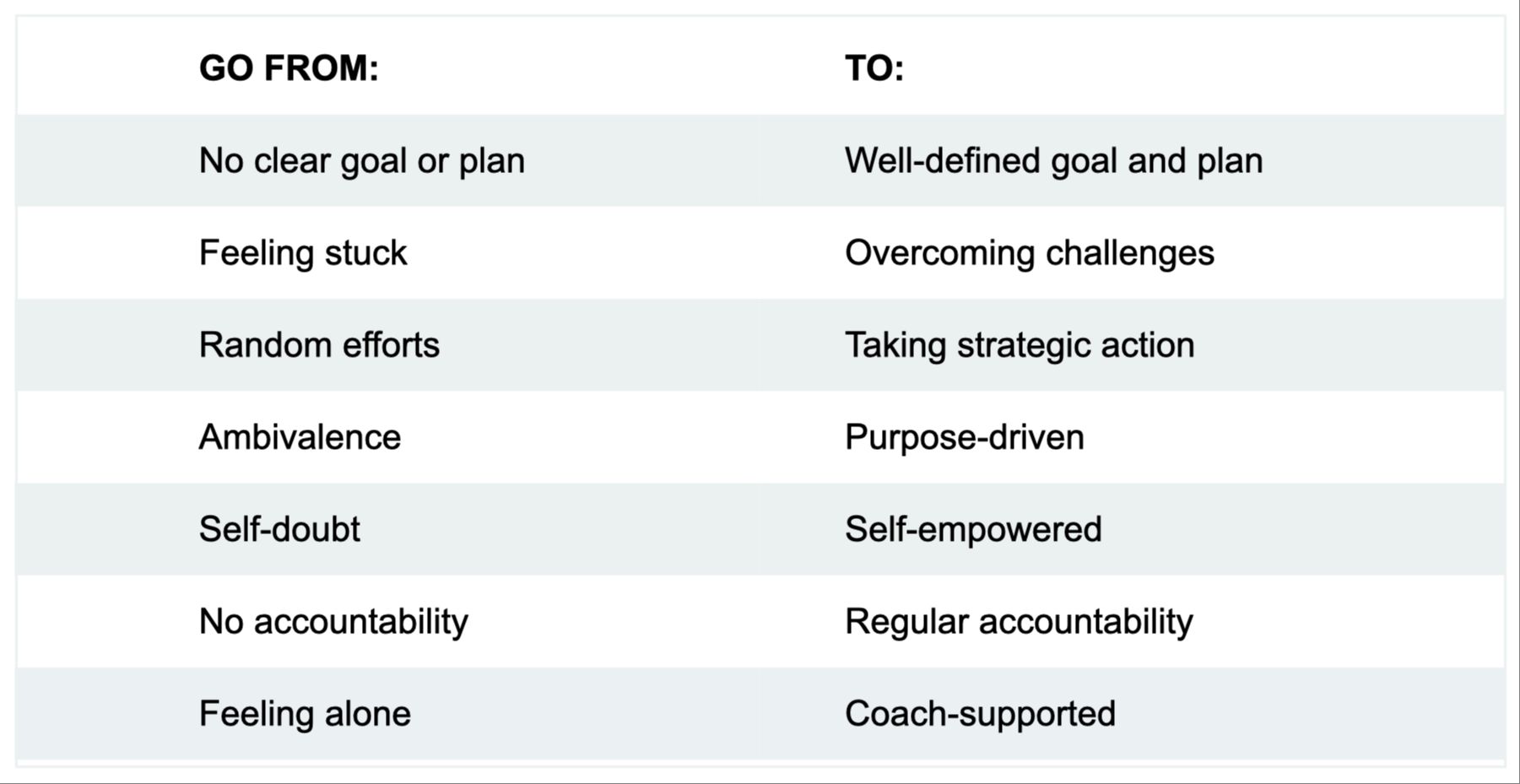Click 'Overcoming challenges' text
Viewport: 1520px width, 784px height.
pyautogui.click(x=1030, y=253)
